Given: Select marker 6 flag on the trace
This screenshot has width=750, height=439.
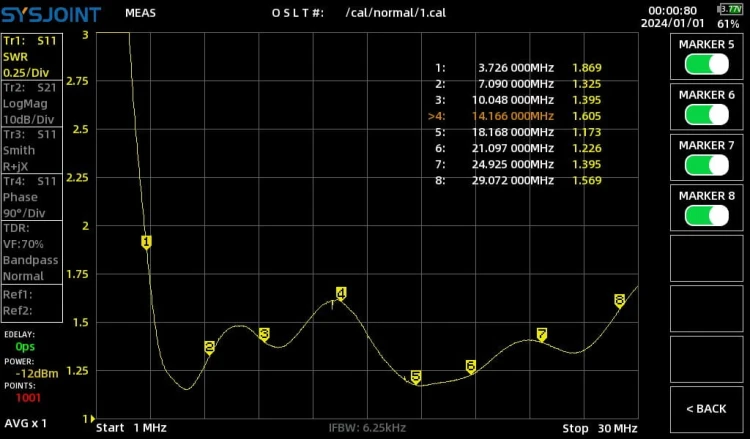Looking at the screenshot, I should click(x=471, y=366).
